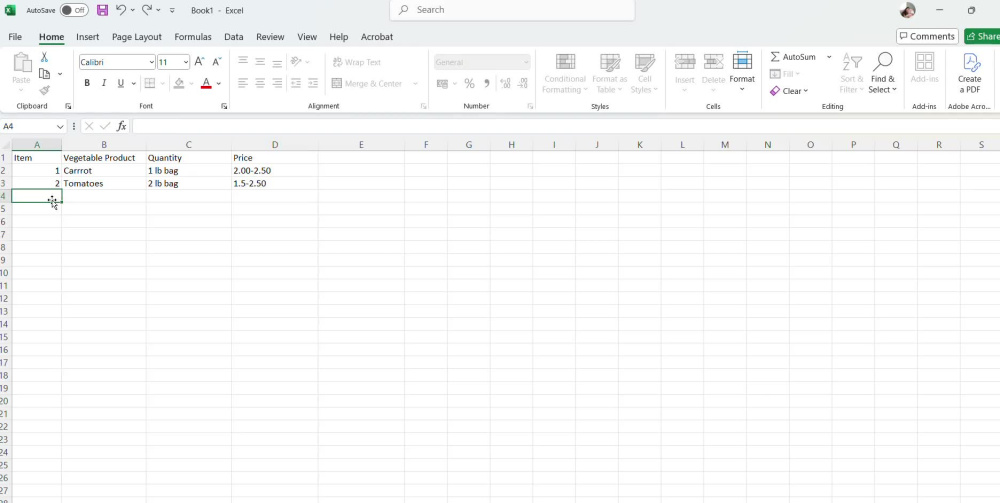Open the Font Color dropdown arrow
The image size is (1000, 503).
click(x=219, y=84)
